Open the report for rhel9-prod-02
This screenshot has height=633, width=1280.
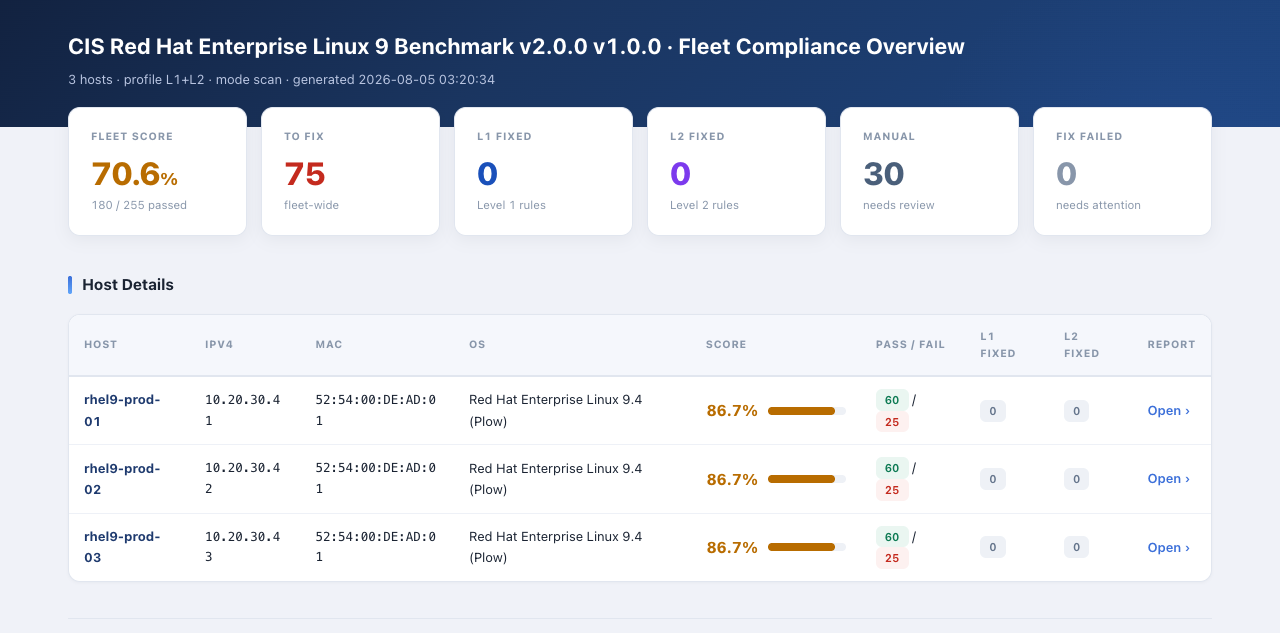point(1168,479)
